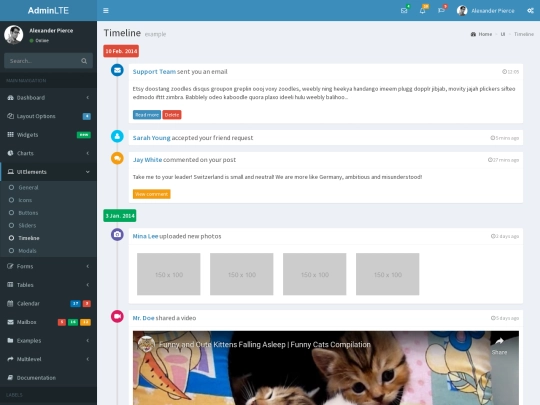Open the notifications bell icon
Image resolution: width=540 pixels, height=405 pixels.
[422, 11]
